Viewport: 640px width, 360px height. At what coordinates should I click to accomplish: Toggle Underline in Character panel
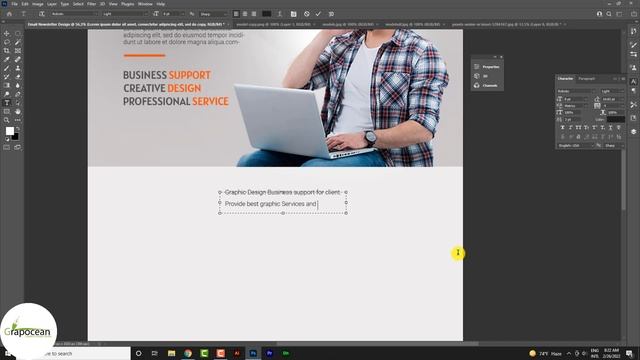coord(611,128)
